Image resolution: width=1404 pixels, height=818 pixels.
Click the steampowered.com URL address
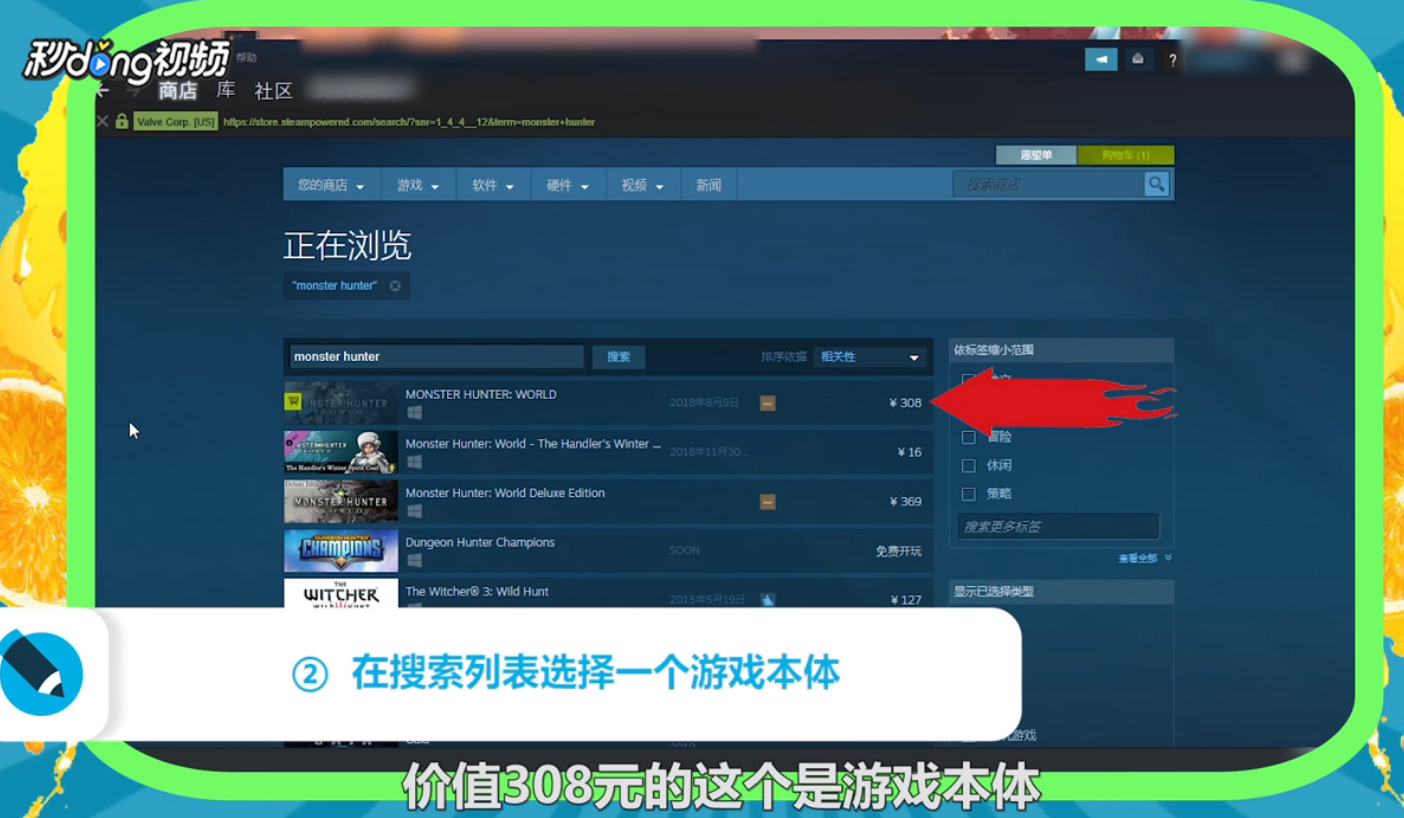[409, 122]
